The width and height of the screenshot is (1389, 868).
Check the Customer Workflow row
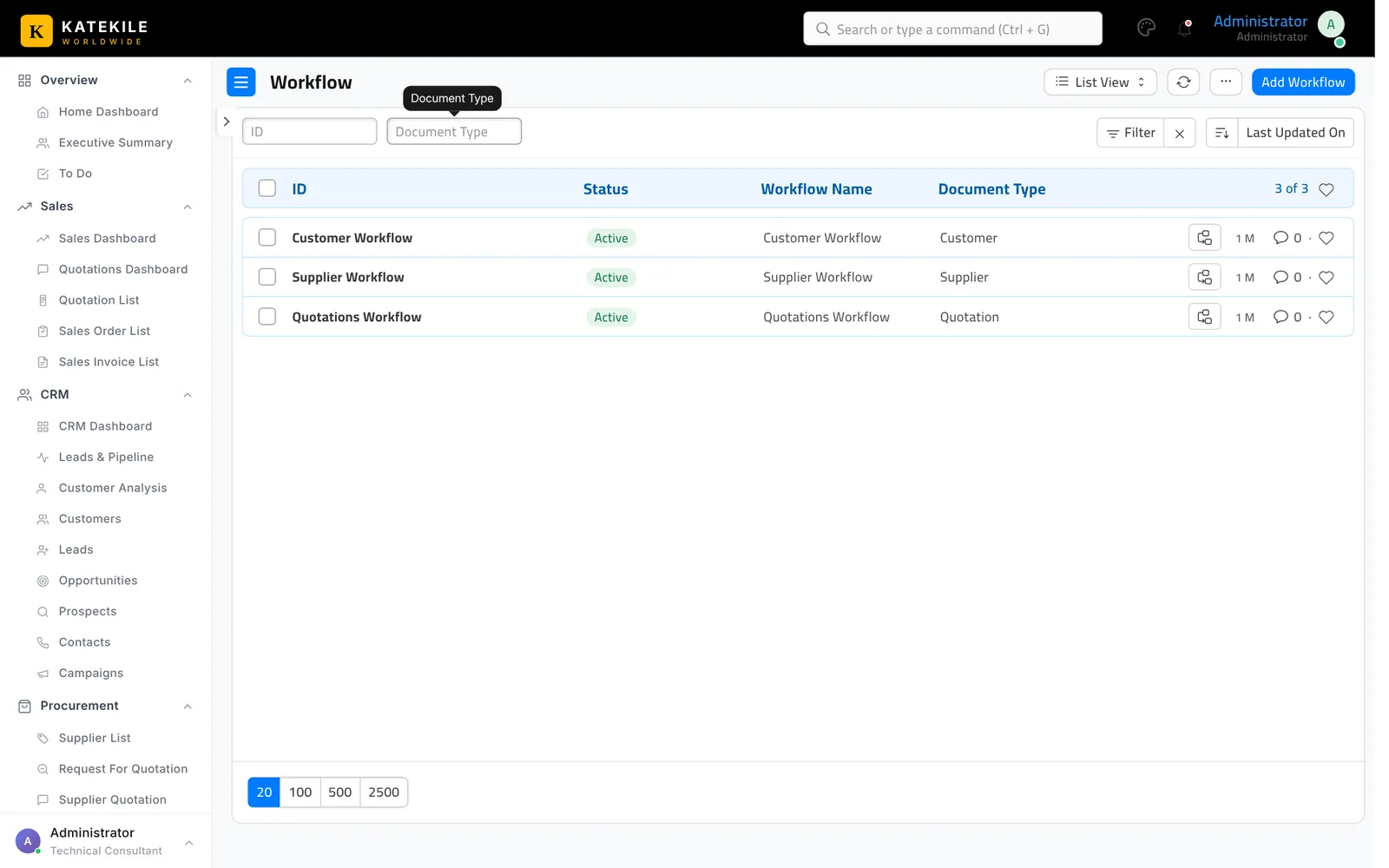(x=267, y=238)
